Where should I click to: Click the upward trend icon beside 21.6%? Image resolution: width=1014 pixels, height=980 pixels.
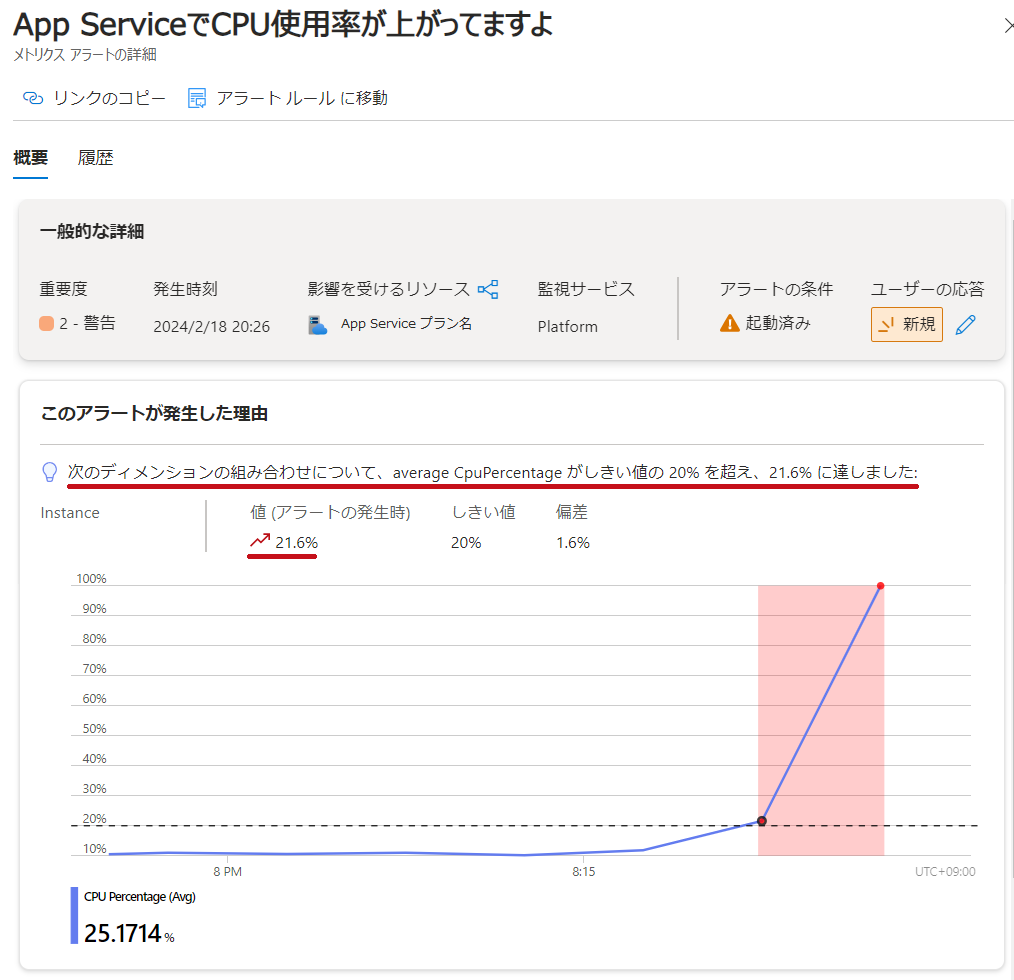(x=260, y=541)
